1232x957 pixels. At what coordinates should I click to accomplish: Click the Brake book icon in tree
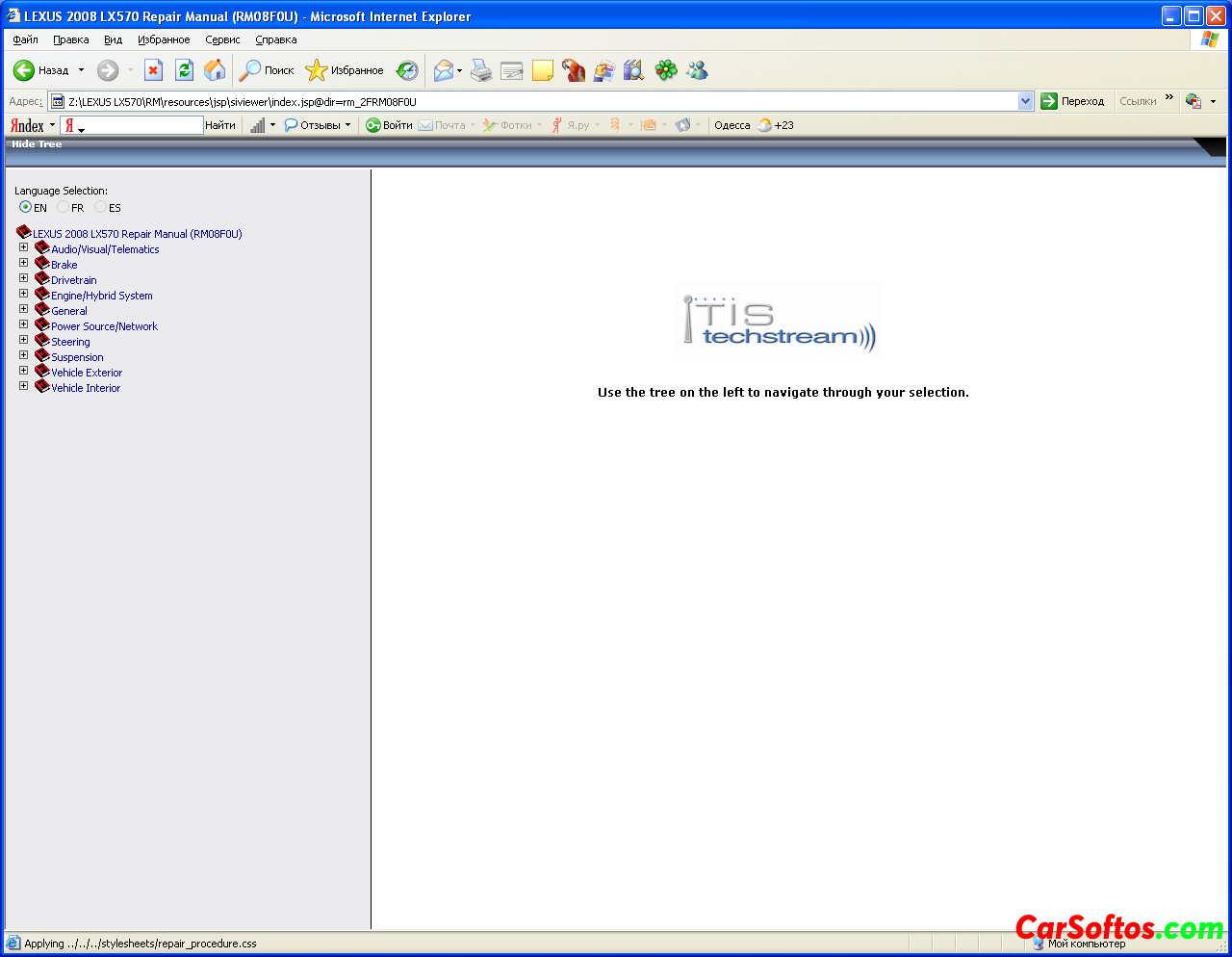[x=42, y=264]
